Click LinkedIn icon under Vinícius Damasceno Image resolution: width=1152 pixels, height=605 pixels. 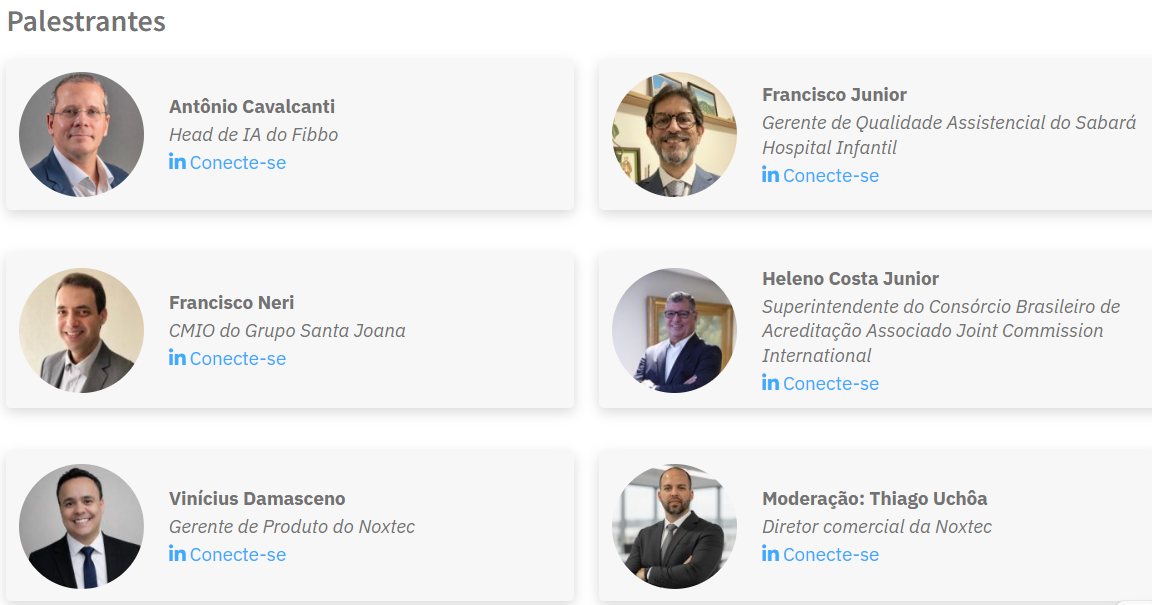[x=177, y=554]
